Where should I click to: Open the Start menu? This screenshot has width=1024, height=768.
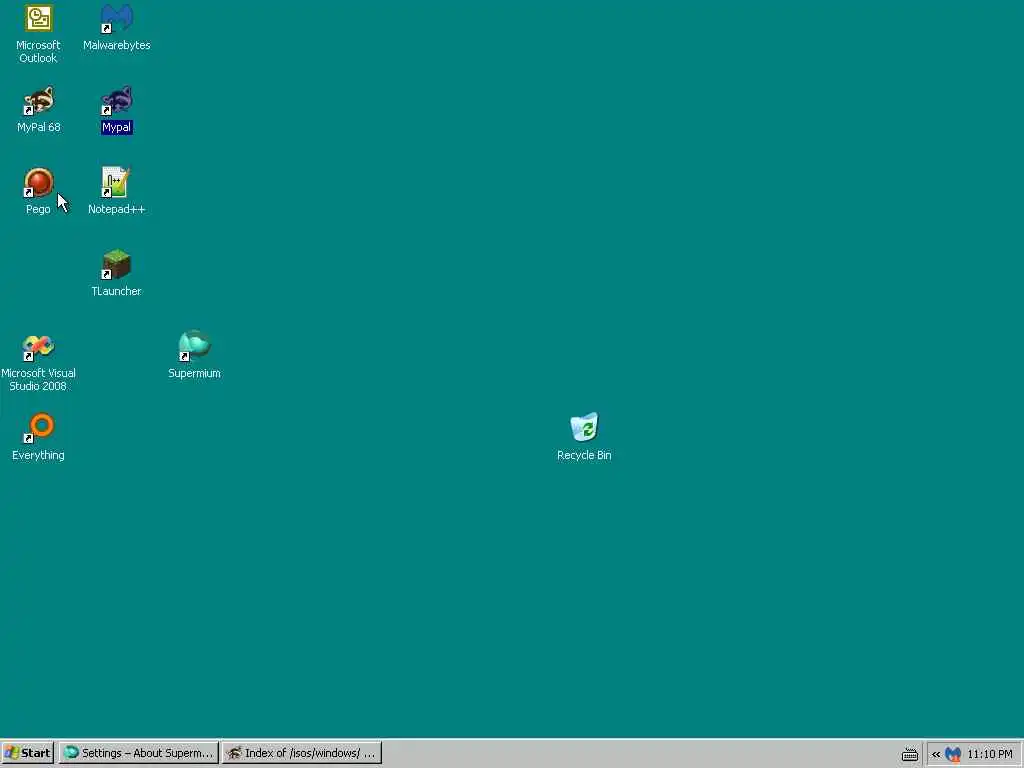pyautogui.click(x=28, y=753)
